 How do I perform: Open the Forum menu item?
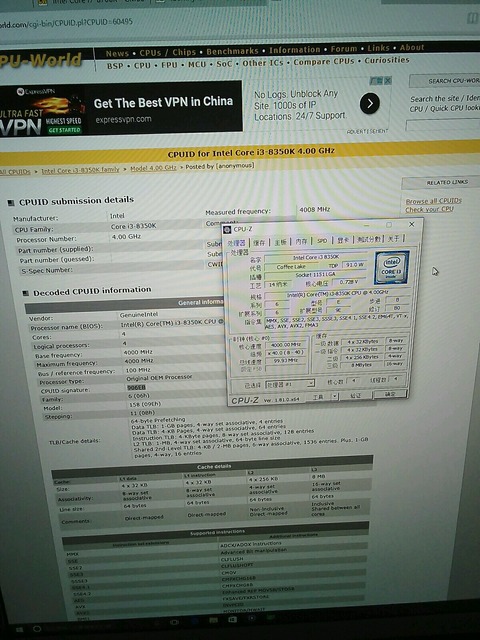click(344, 49)
